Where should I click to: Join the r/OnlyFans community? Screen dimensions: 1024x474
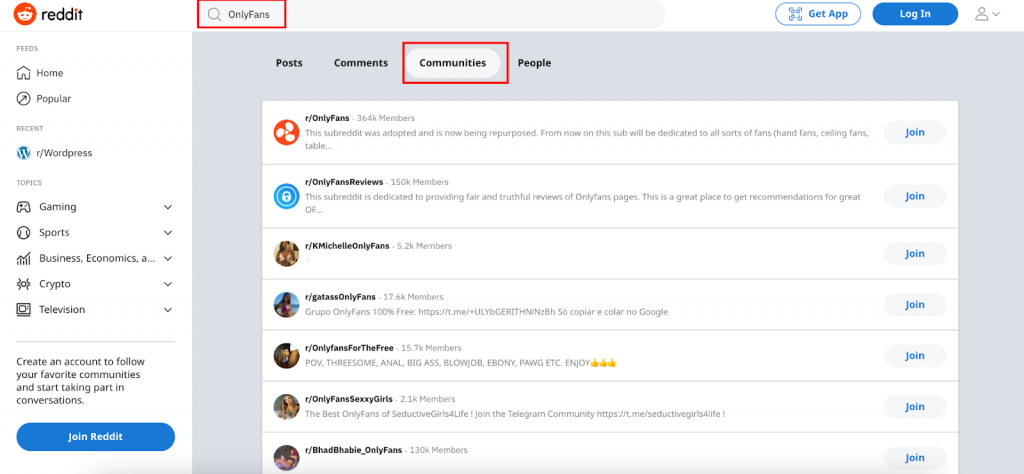915,133
